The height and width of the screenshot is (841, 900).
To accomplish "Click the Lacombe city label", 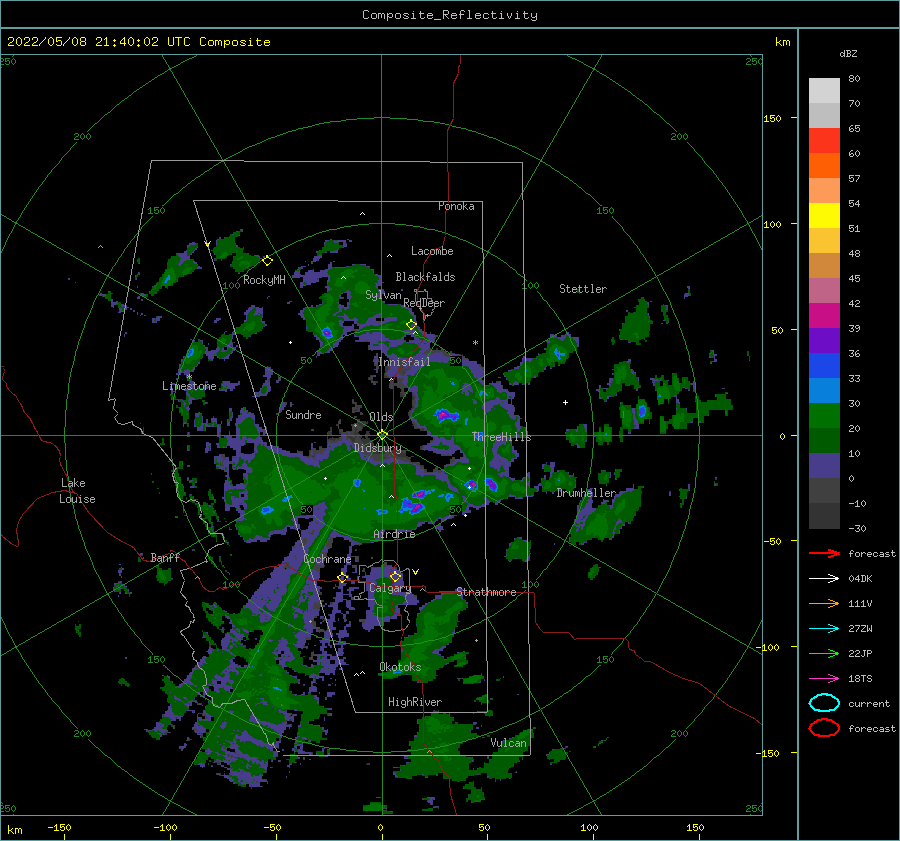I will coord(432,251).
